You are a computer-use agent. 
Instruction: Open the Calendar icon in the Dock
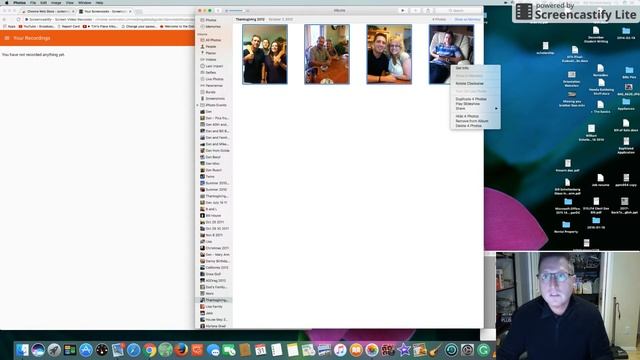pos(260,350)
